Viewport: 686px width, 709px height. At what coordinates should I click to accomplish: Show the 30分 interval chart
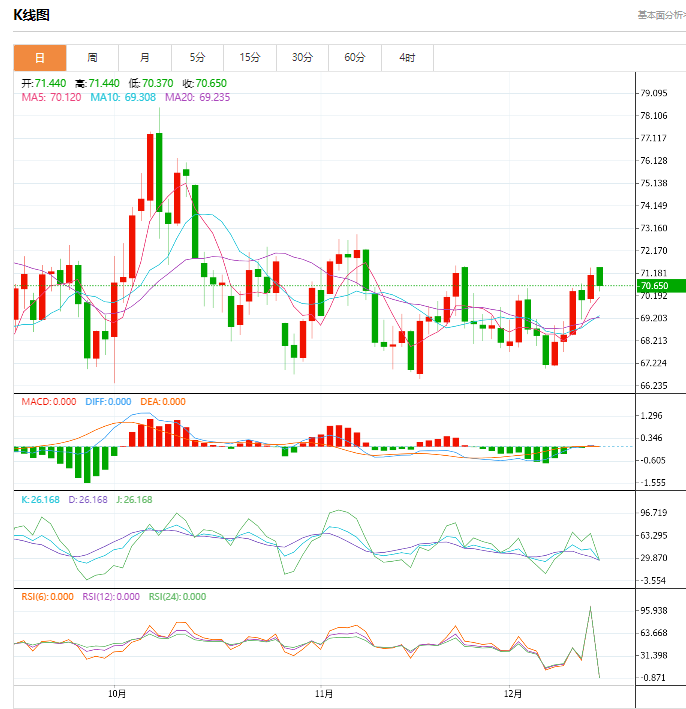coord(302,58)
